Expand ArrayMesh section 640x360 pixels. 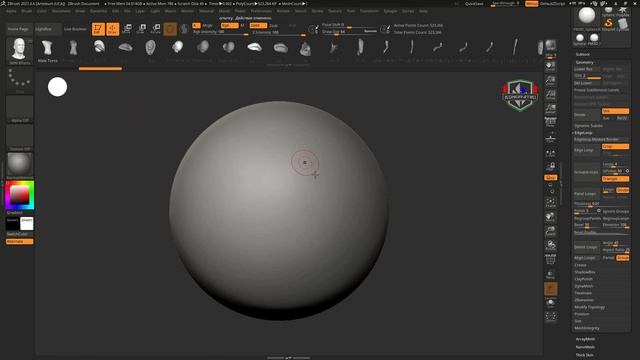(x=585, y=339)
